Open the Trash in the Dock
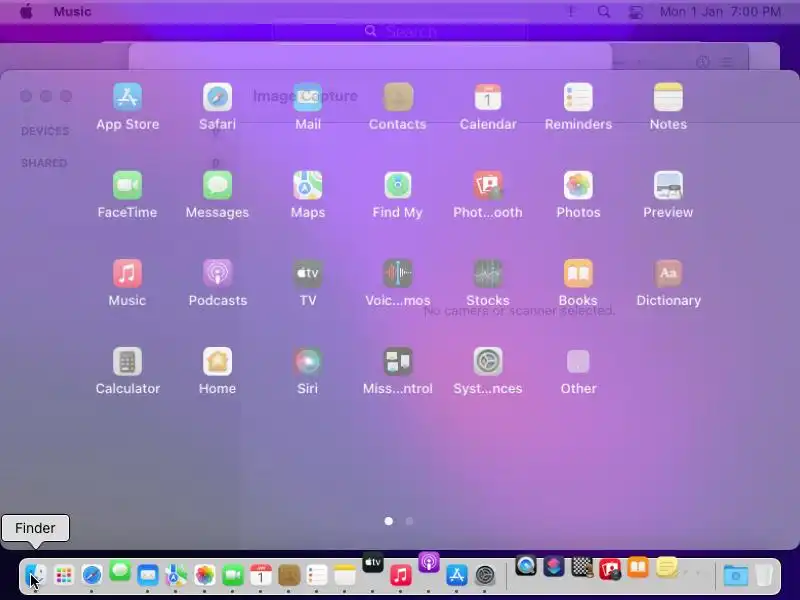The height and width of the screenshot is (600, 800). coord(764,576)
